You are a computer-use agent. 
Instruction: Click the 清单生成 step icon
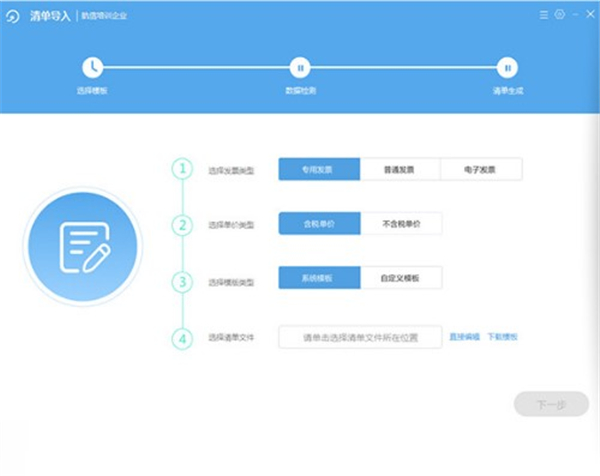tap(507, 68)
